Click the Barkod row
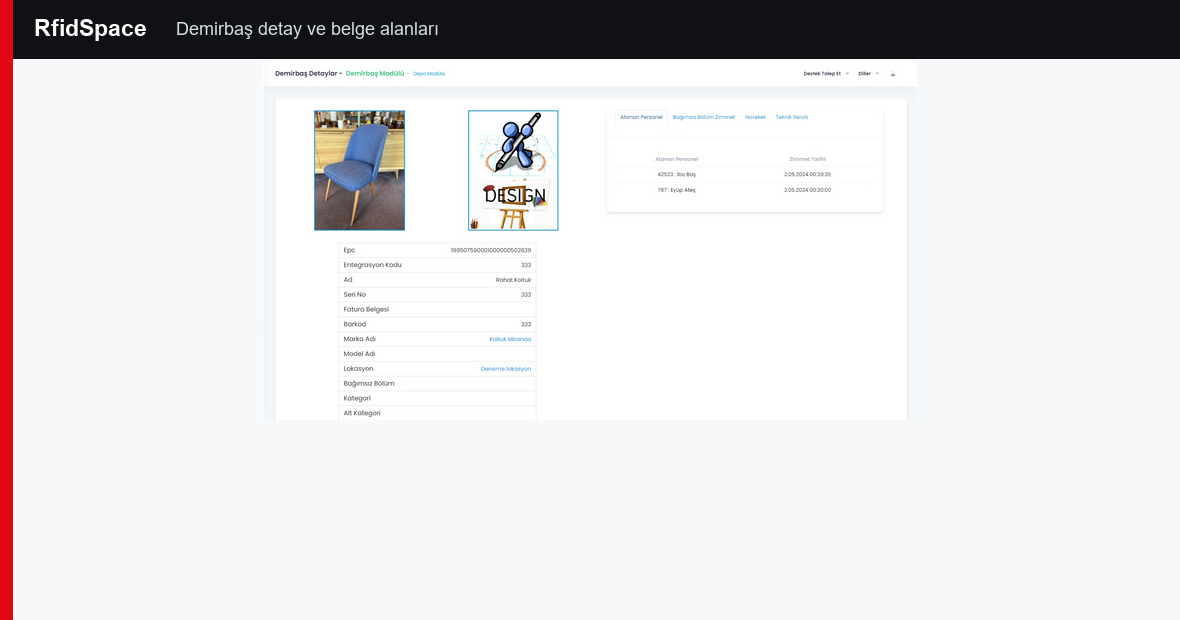The width and height of the screenshot is (1180, 620). [437, 324]
